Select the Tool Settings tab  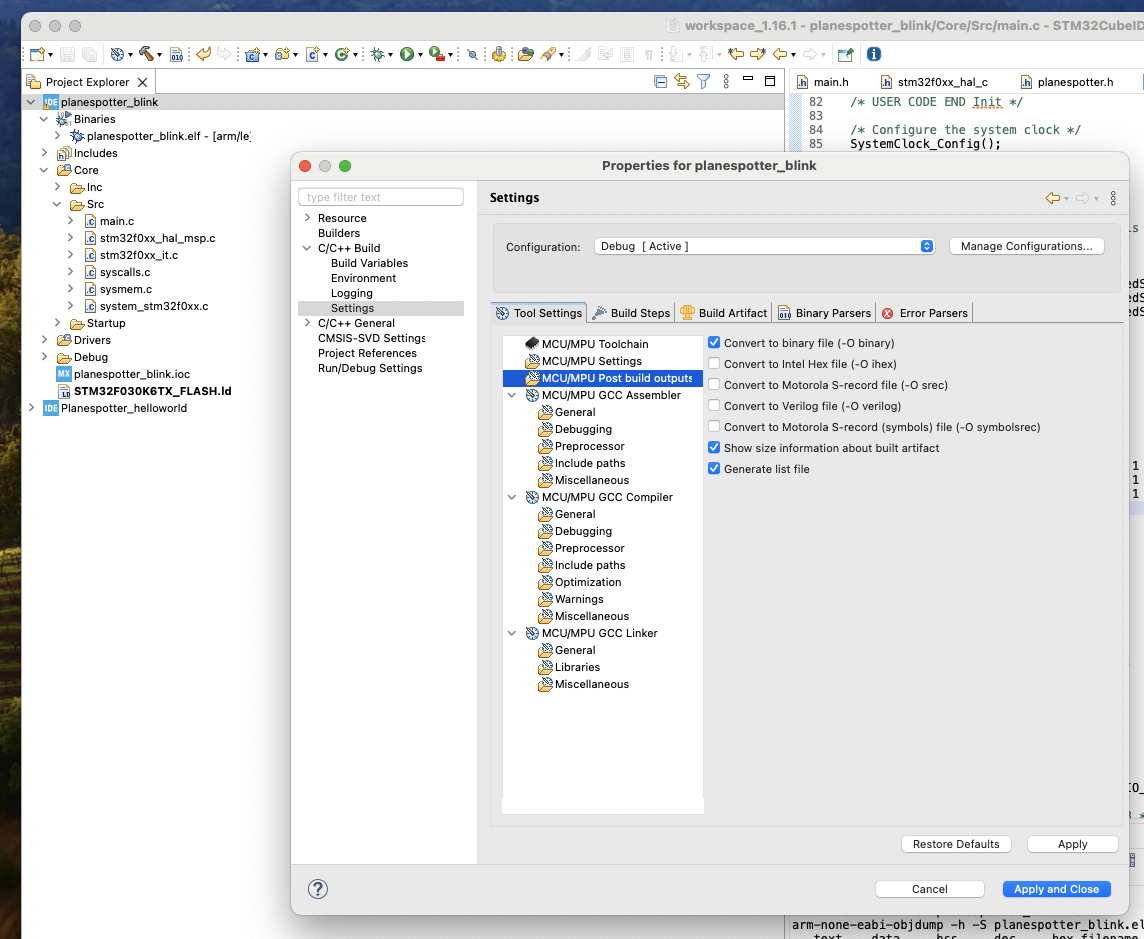pos(538,312)
